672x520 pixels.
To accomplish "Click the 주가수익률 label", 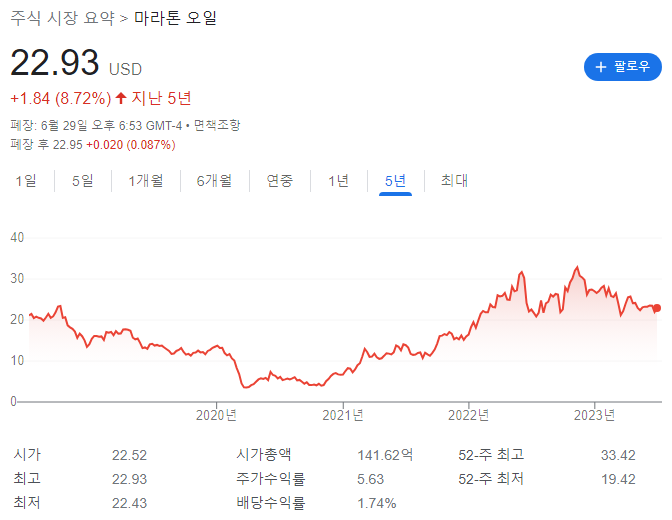I will click(x=271, y=478).
